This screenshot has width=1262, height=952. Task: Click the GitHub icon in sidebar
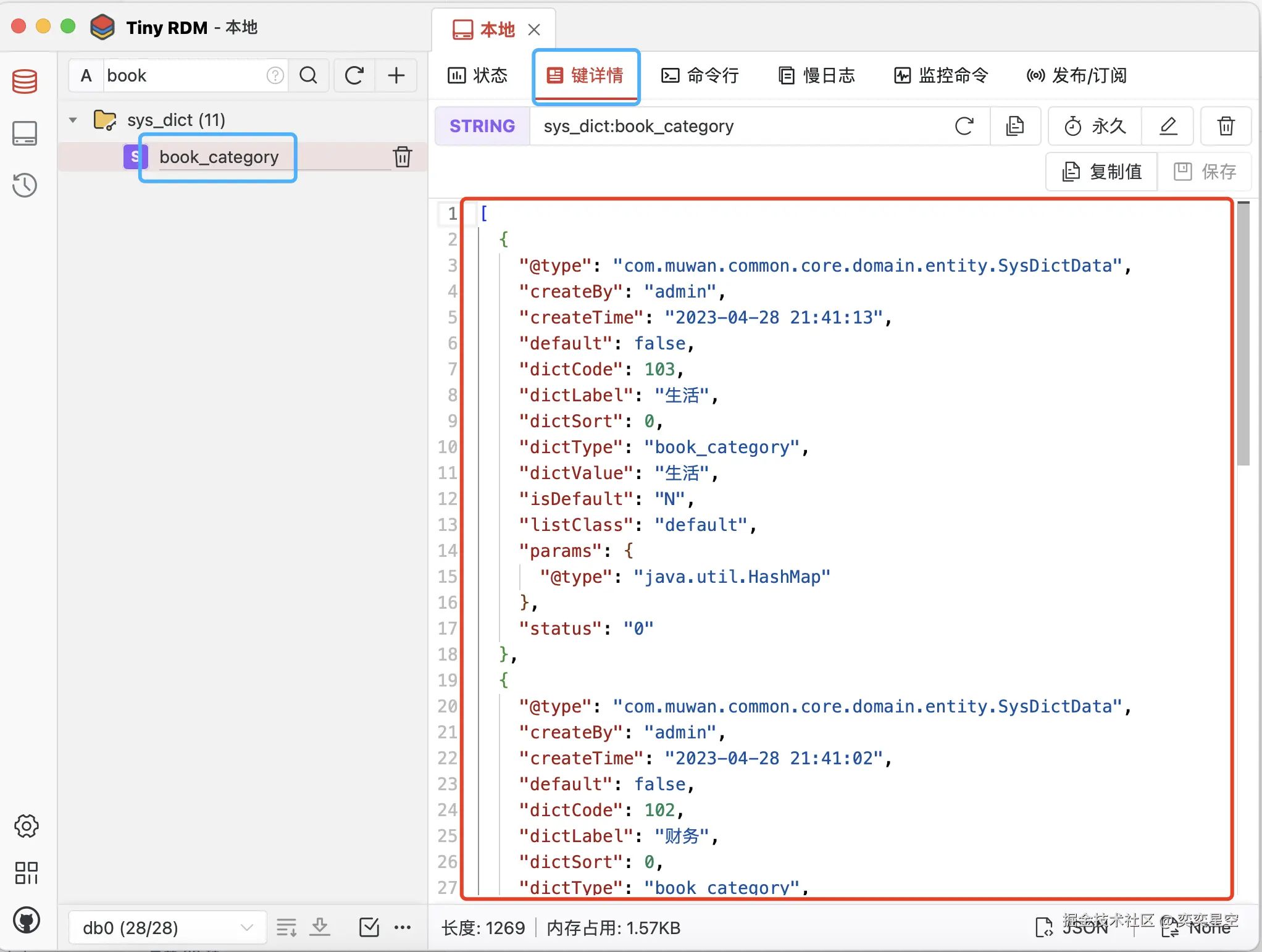coord(26,920)
